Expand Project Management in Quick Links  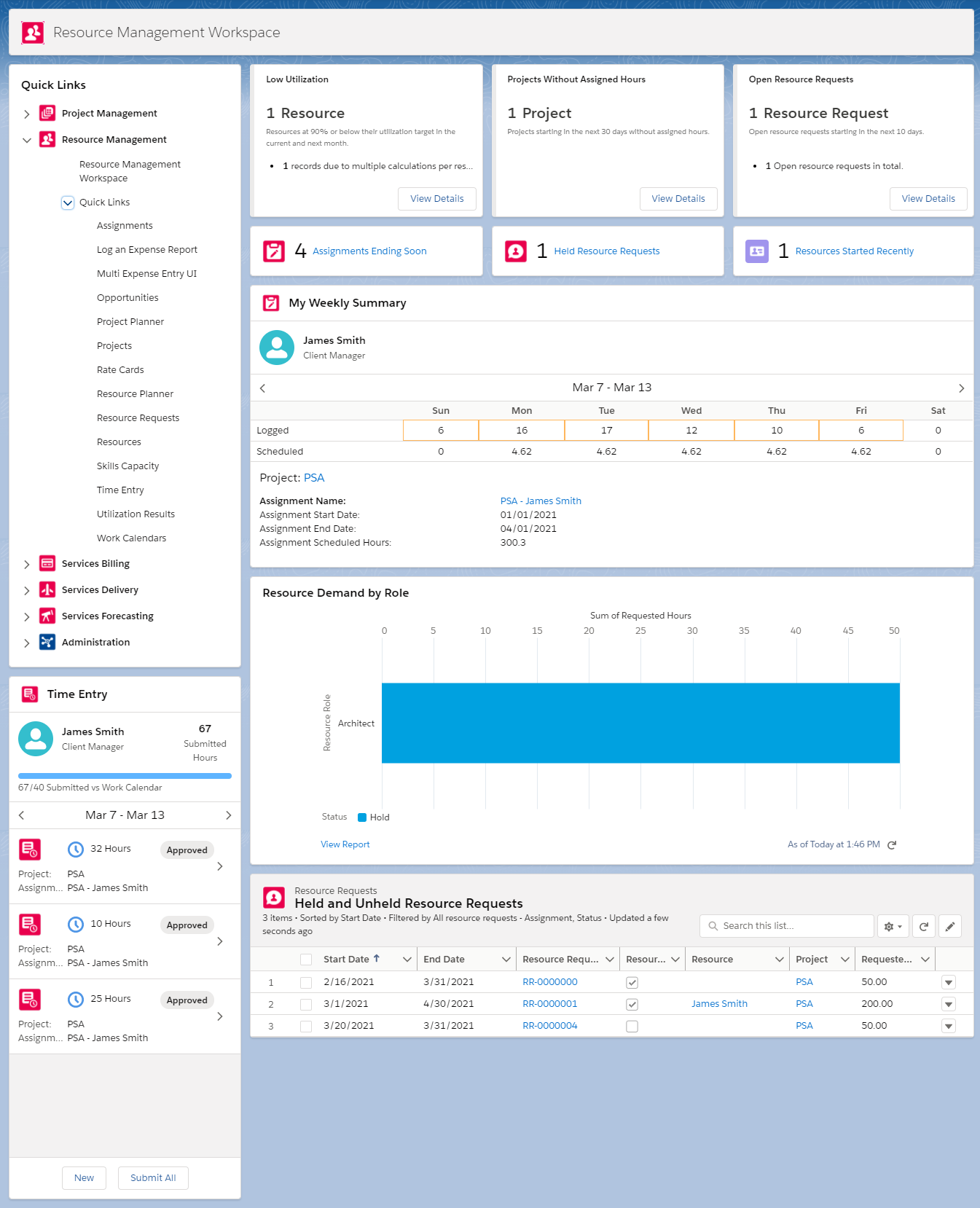click(27, 114)
